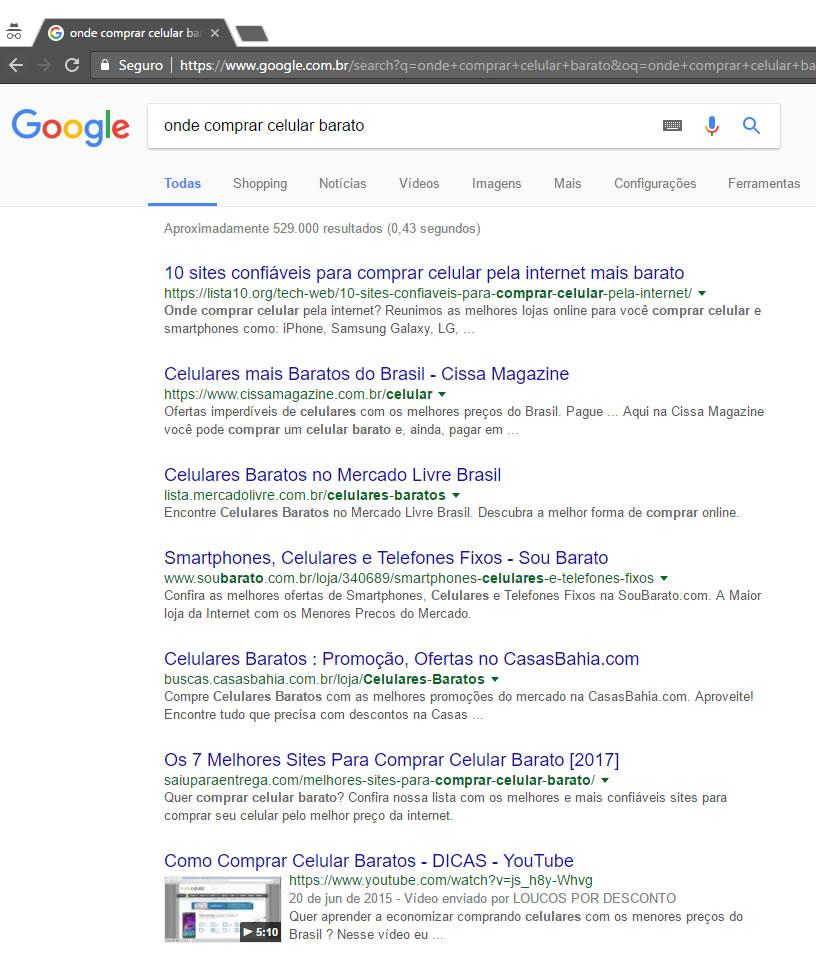Screen dimensions: 816x960
Task: Click the lista.mercadolivre.com.br green URL text
Action: 305,495
